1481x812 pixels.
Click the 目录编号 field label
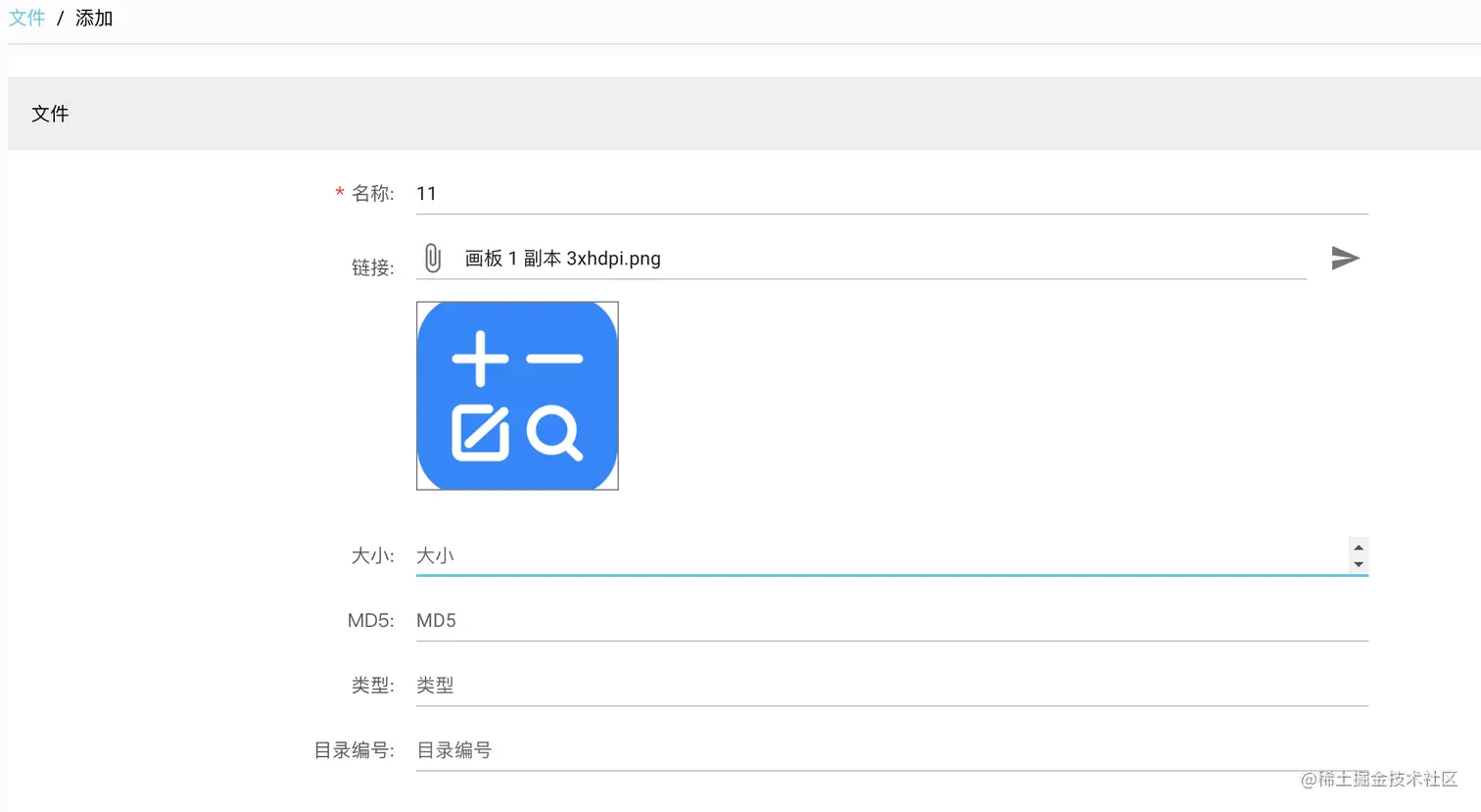coord(354,750)
